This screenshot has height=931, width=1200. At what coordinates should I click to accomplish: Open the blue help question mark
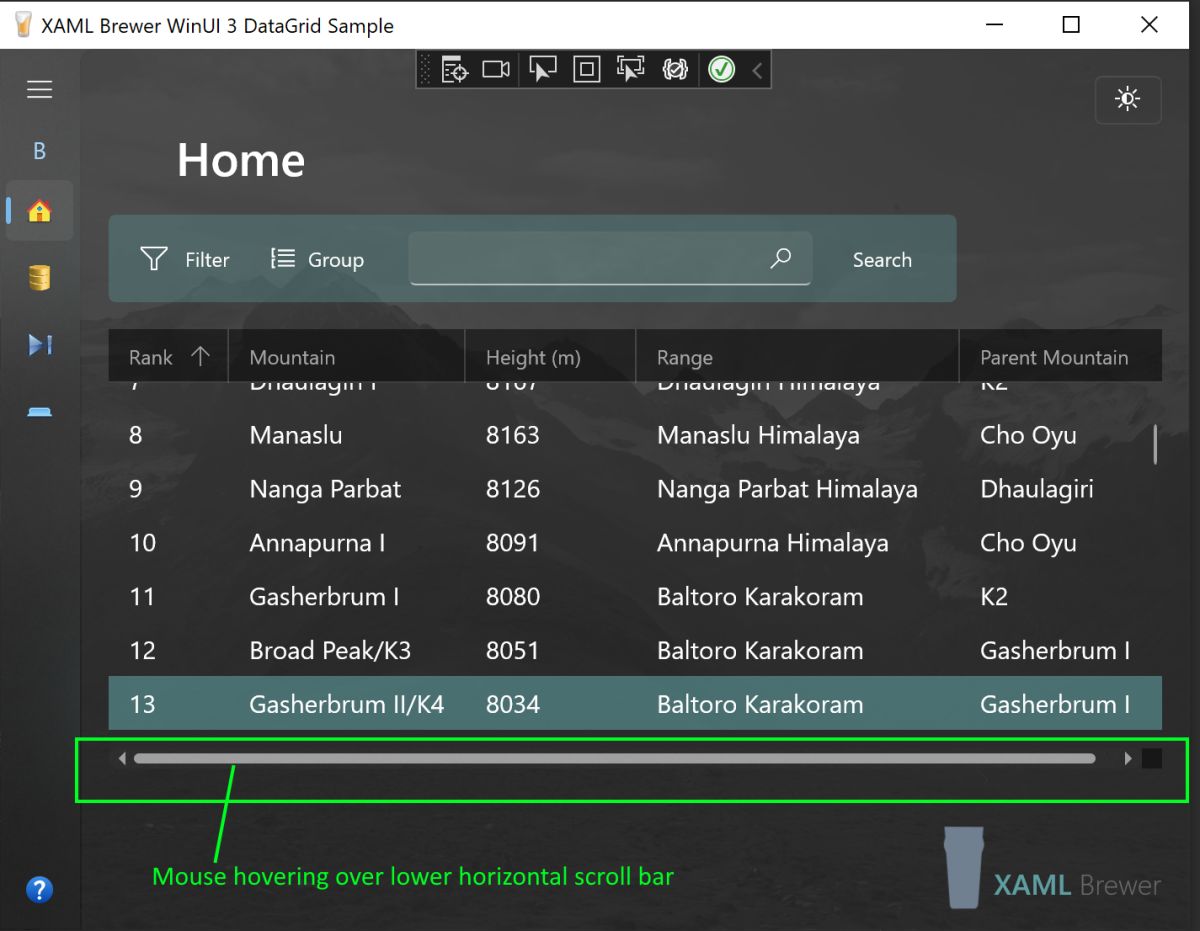[39, 889]
